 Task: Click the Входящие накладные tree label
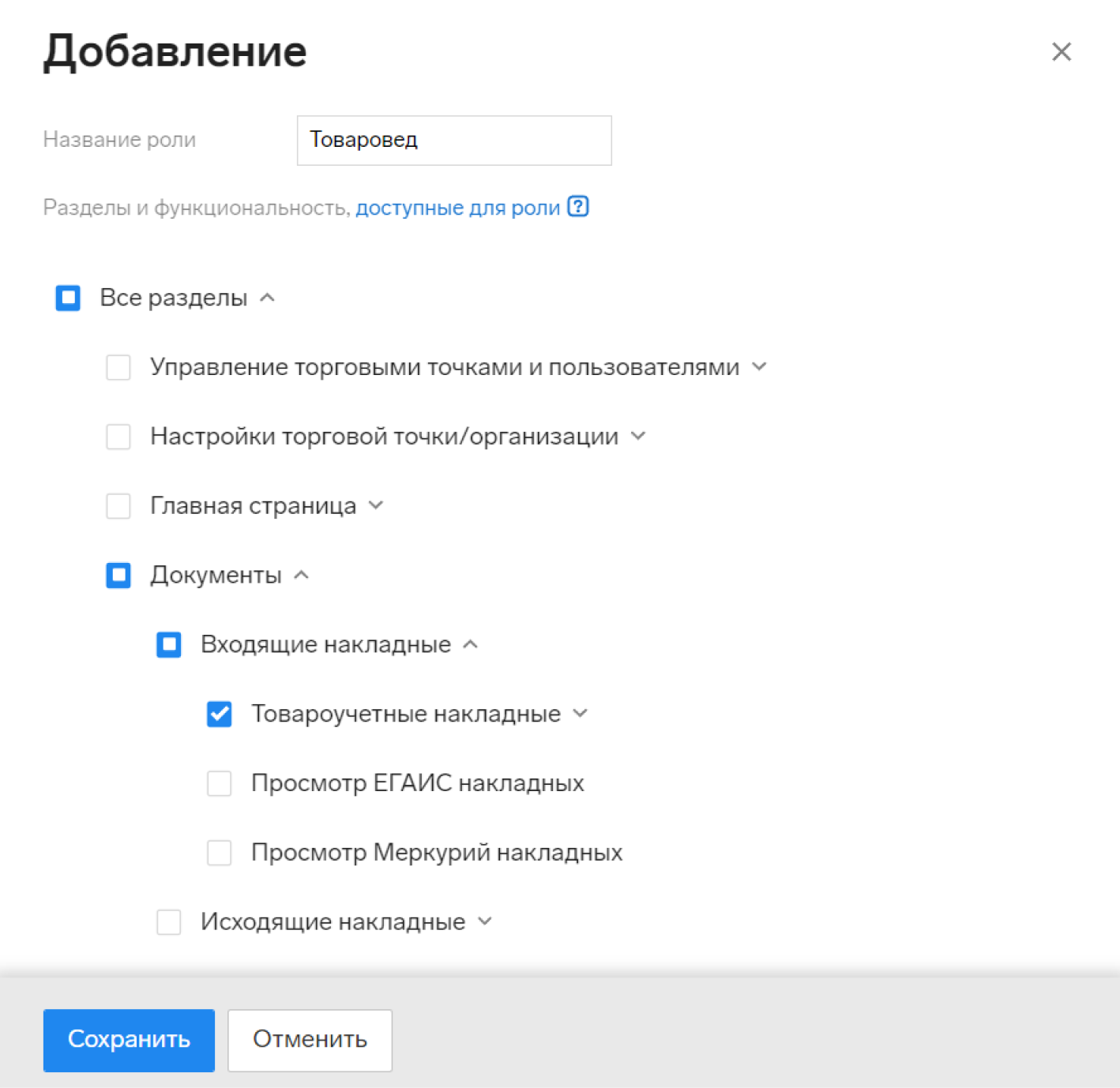click(x=325, y=644)
